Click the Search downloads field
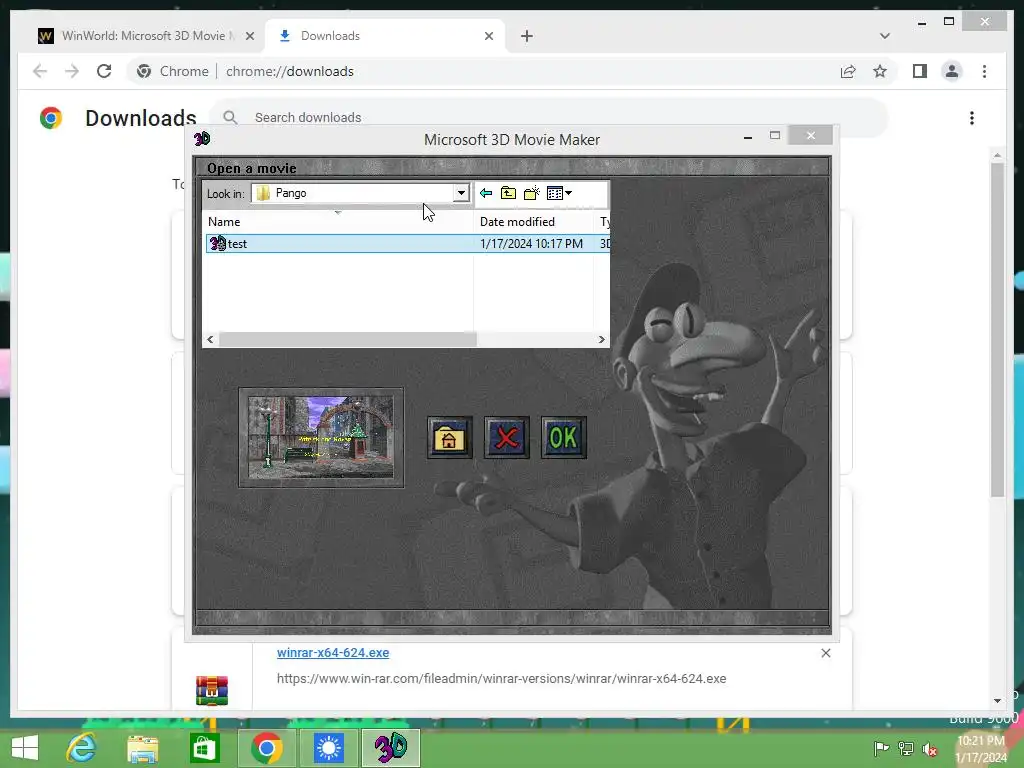 coord(549,118)
